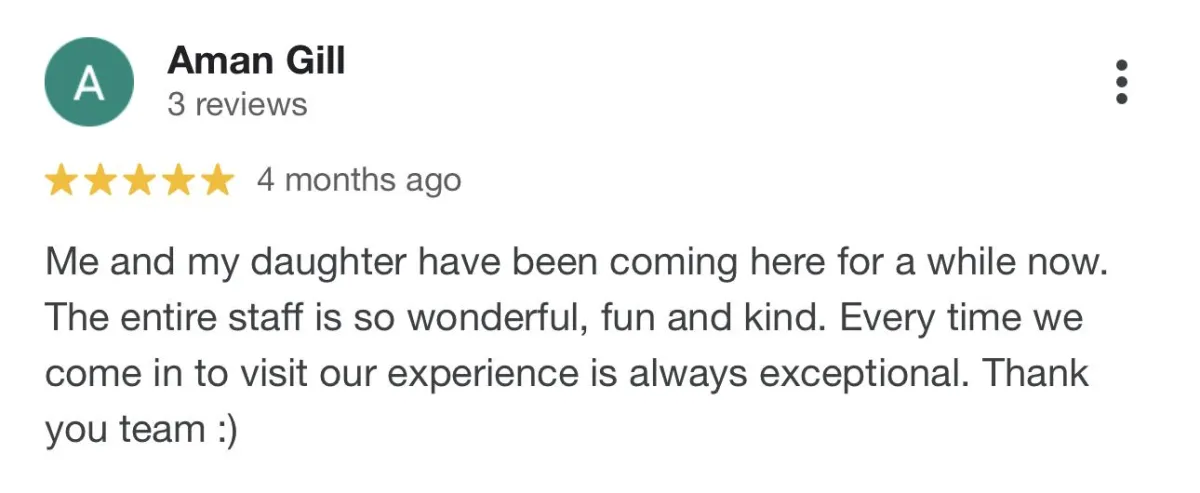Open the three-dot more options menu
This screenshot has width=1200, height=493.
click(x=1122, y=81)
